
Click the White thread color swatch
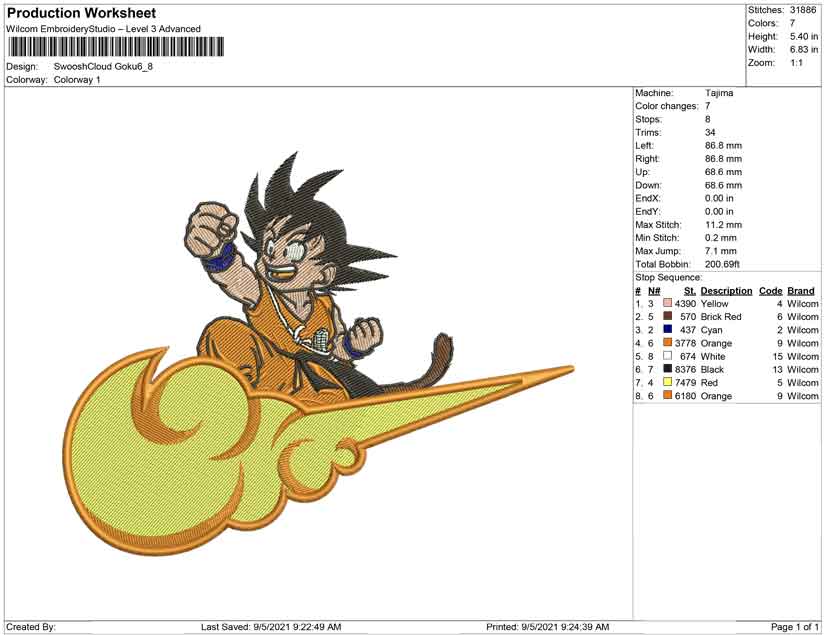pos(668,356)
